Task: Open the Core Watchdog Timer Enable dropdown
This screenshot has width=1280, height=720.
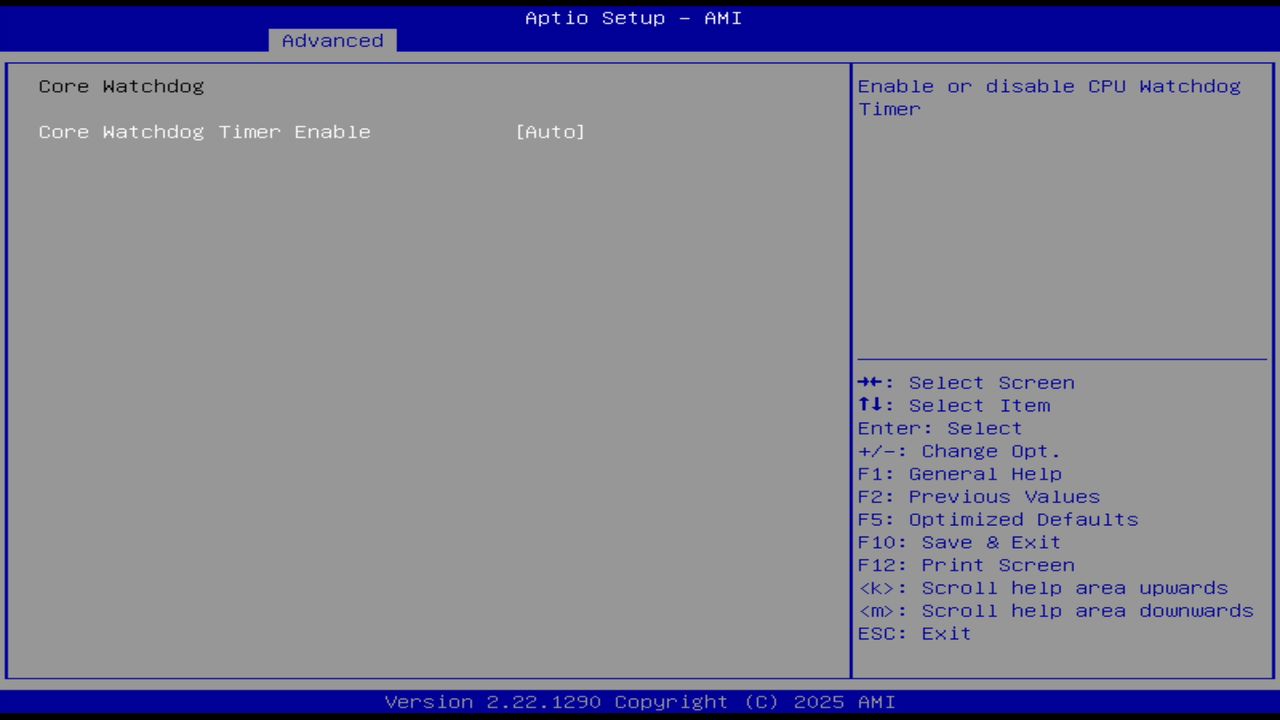Action: tap(550, 131)
